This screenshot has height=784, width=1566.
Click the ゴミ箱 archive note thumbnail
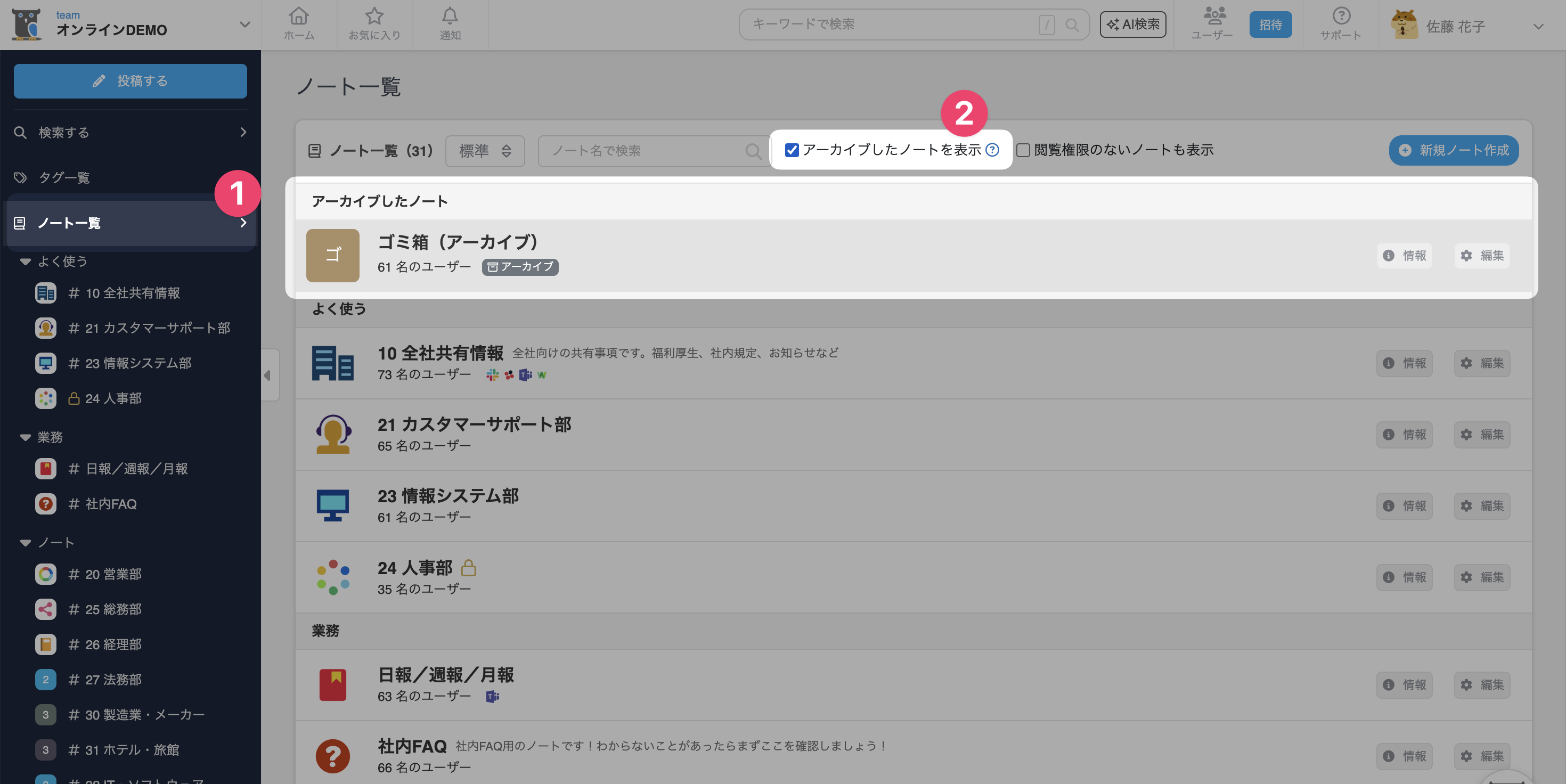[x=332, y=255]
